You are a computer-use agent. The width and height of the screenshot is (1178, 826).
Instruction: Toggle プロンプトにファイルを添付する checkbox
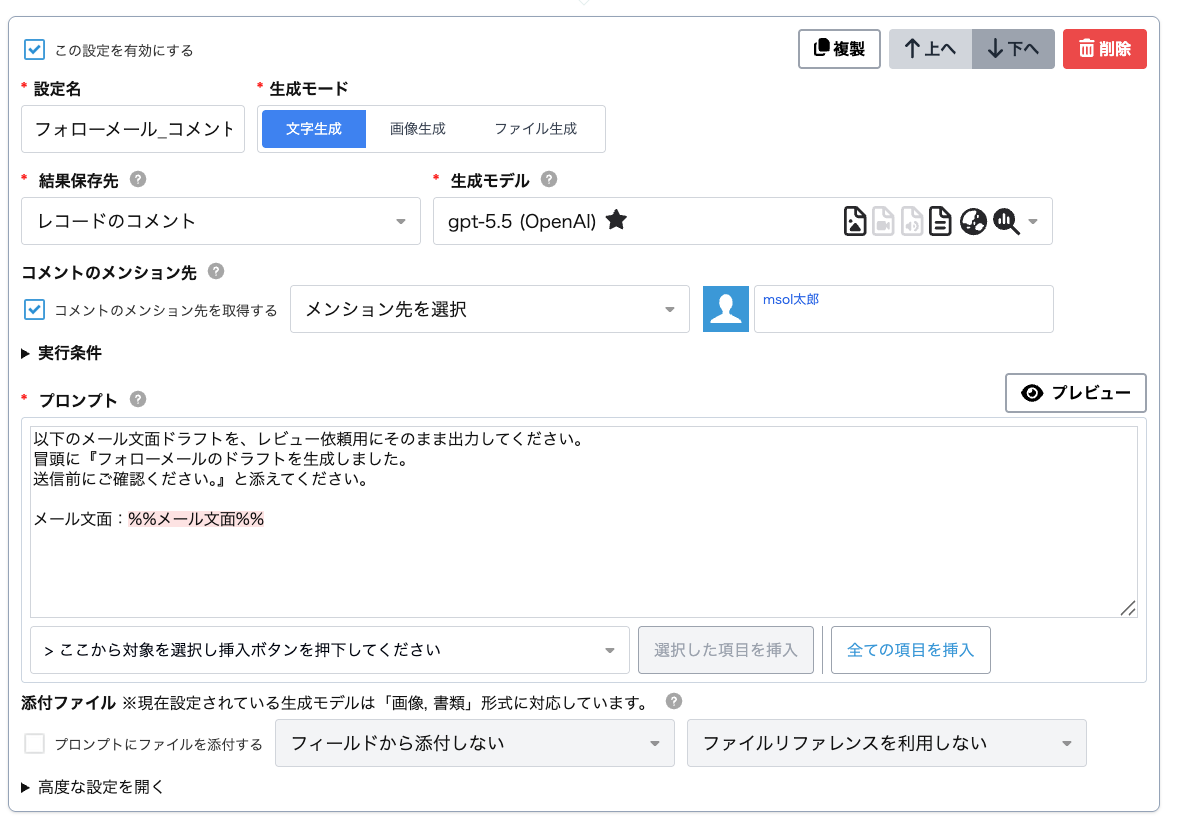[35, 743]
